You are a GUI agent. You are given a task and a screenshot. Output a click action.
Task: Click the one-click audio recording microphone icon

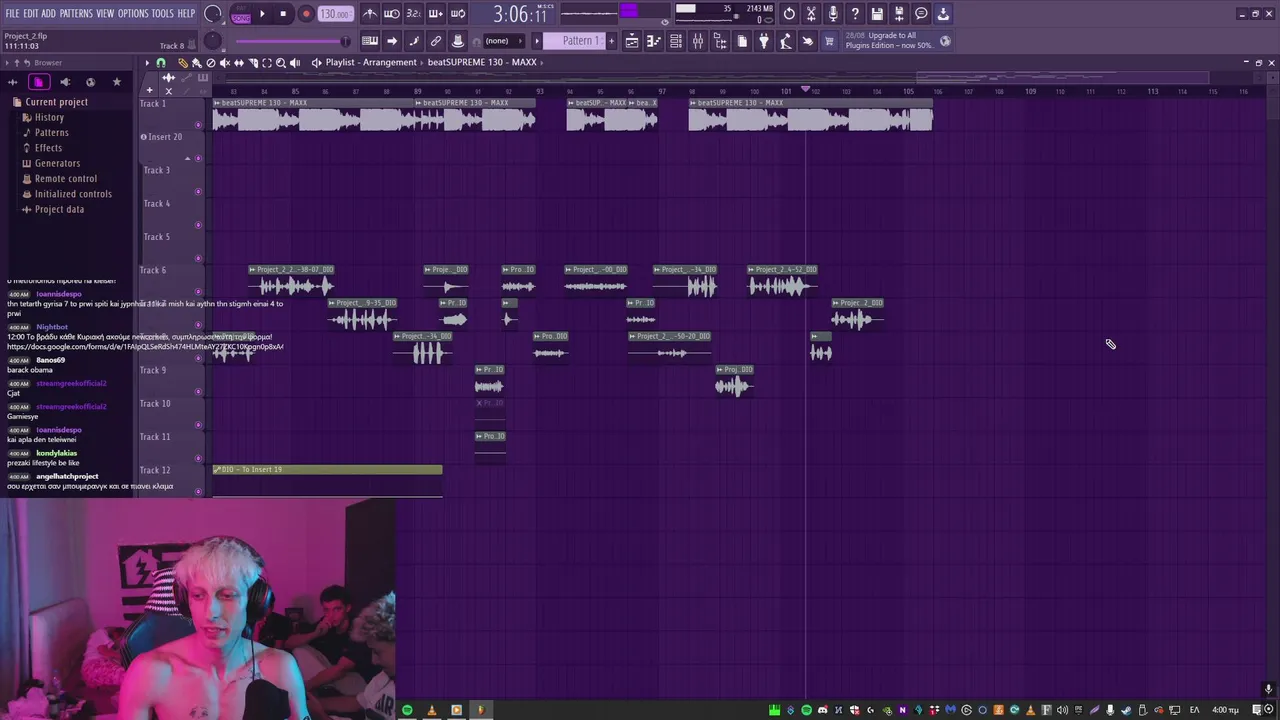pyautogui.click(x=833, y=14)
